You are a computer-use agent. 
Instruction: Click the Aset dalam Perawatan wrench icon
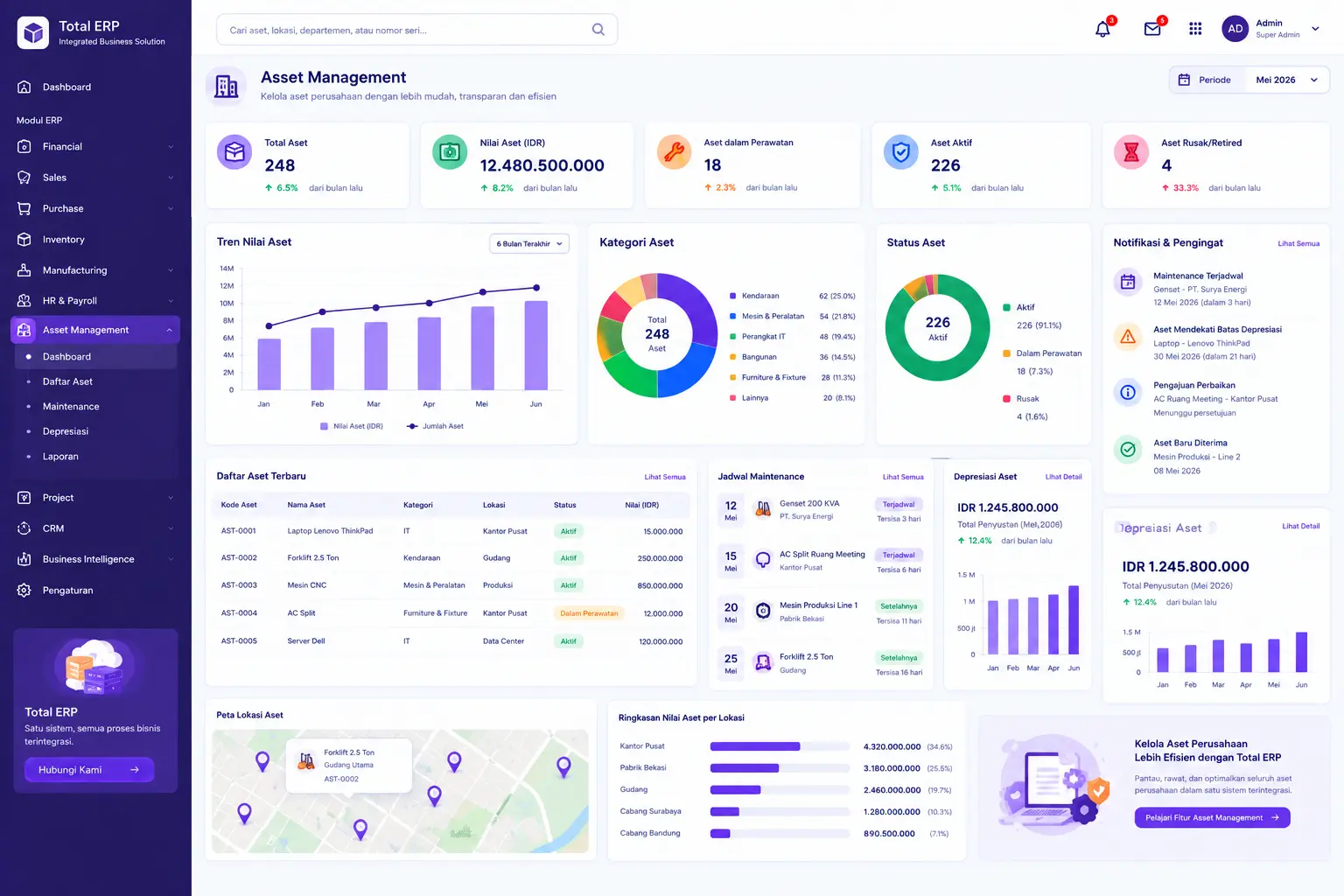[674, 152]
